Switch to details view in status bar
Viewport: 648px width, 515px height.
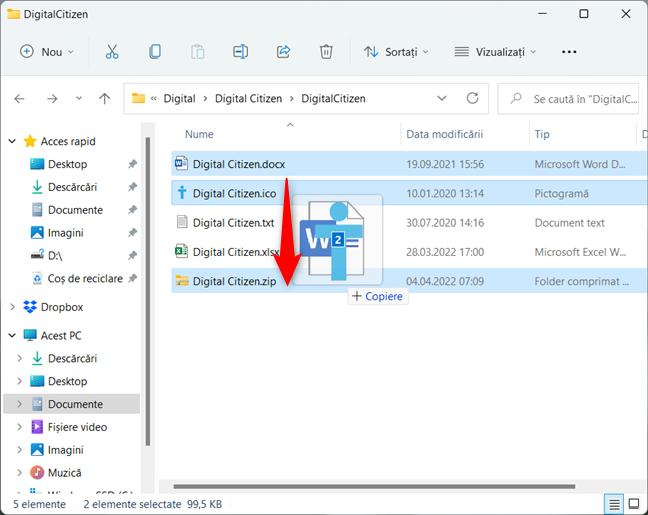coord(614,504)
